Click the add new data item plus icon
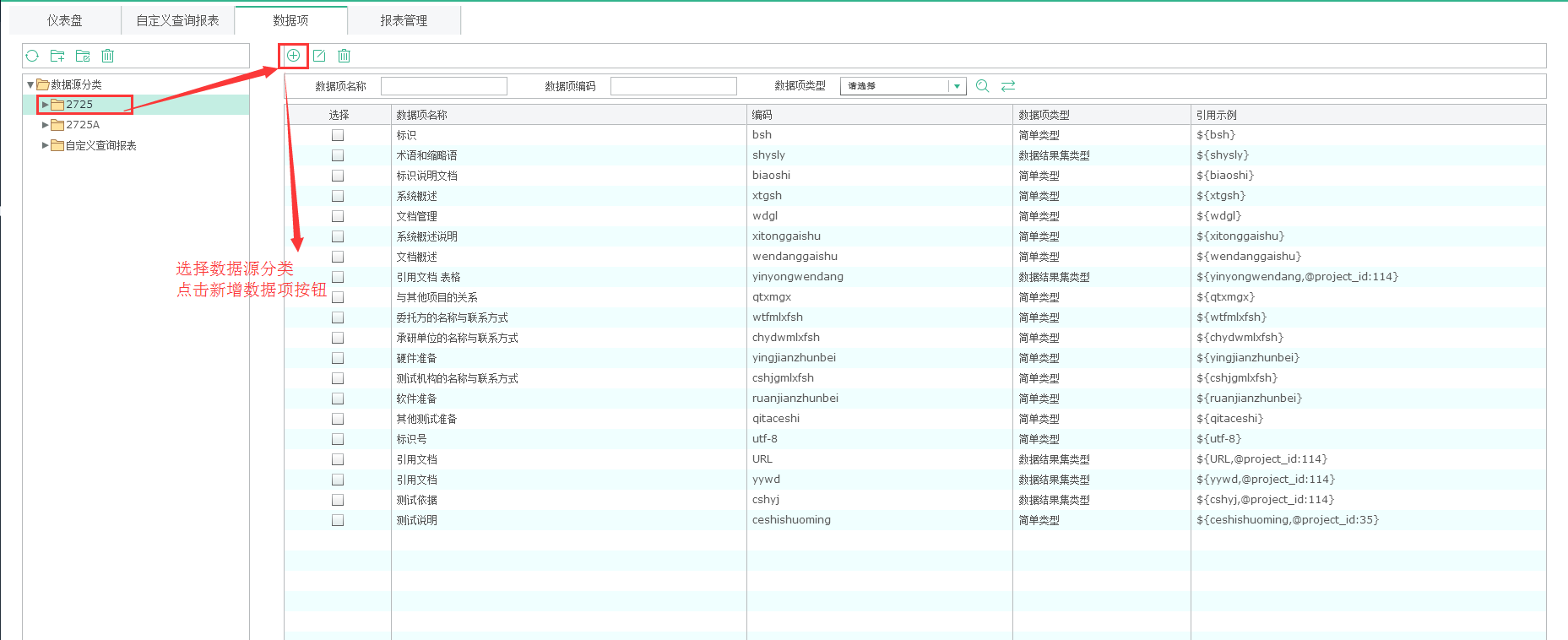 [293, 56]
